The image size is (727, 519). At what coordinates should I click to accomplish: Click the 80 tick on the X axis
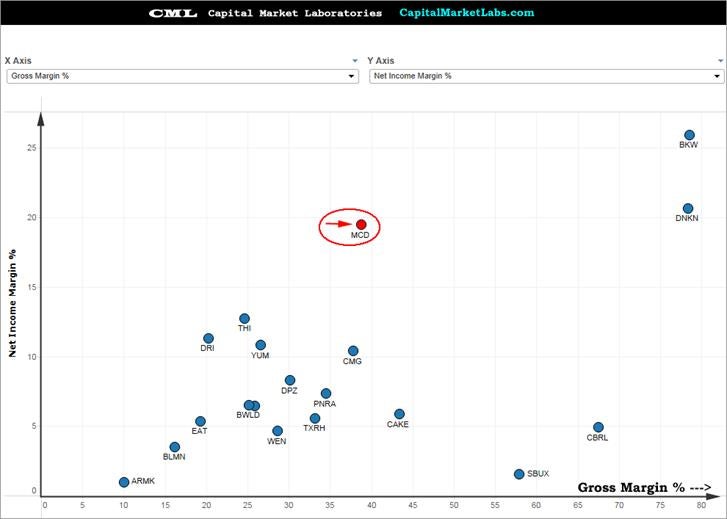point(701,505)
